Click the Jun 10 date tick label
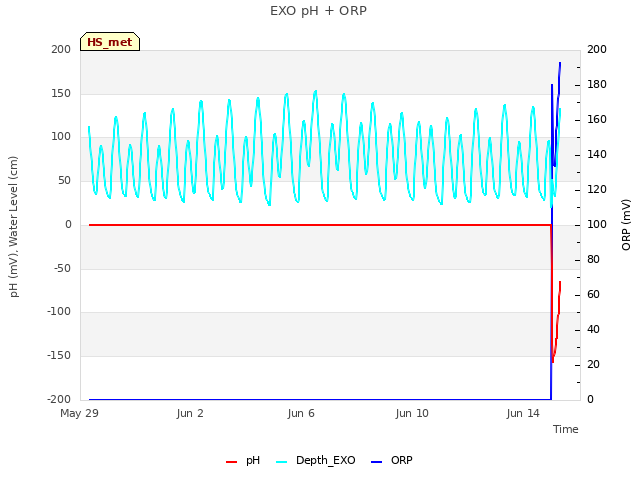This screenshot has height=480, width=640. click(x=412, y=413)
